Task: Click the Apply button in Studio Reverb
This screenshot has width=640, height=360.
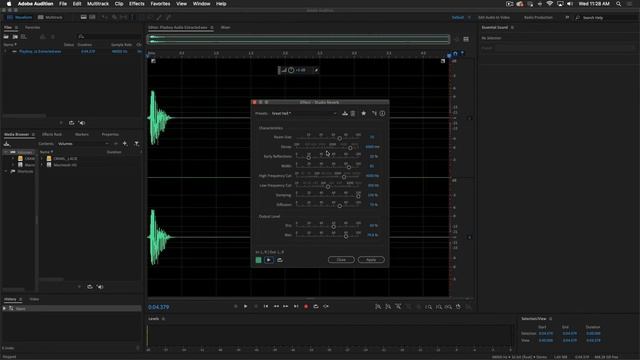Action: [x=371, y=260]
